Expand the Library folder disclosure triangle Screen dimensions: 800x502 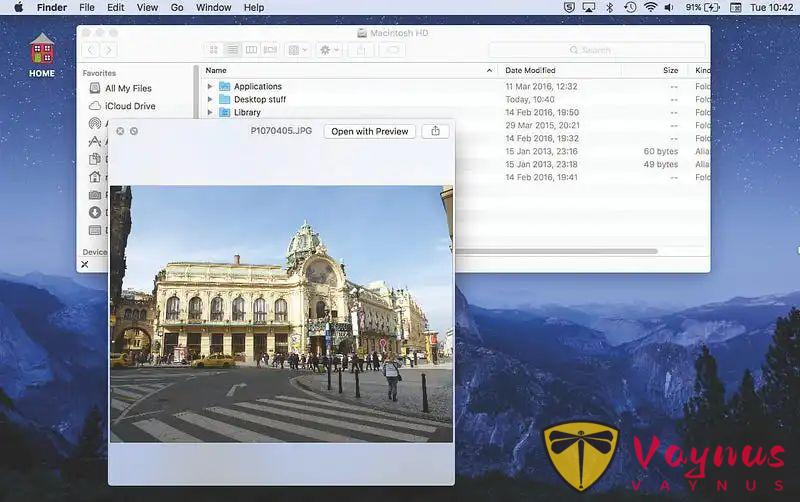pos(210,113)
